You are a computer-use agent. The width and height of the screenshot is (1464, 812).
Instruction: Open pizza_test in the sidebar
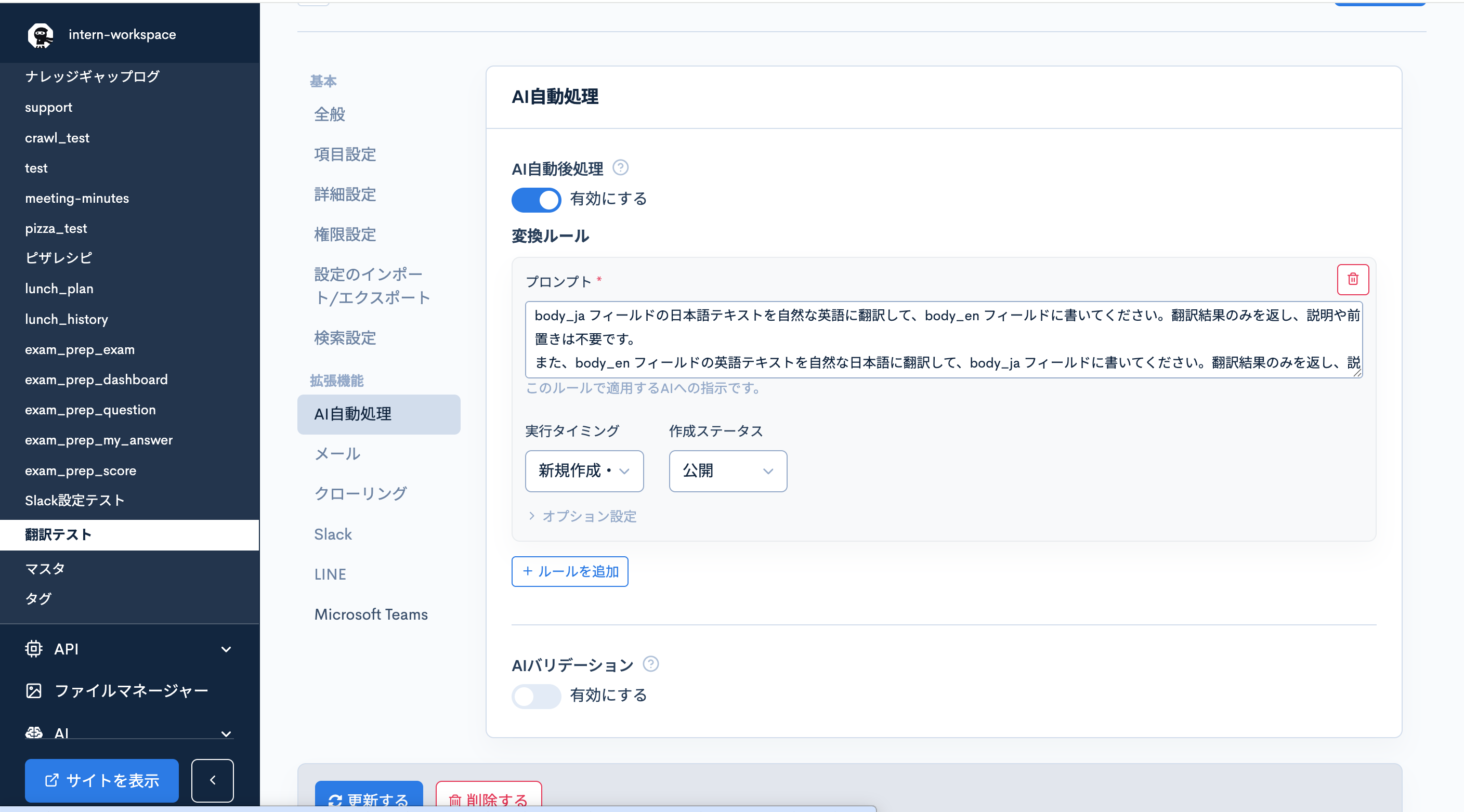(x=56, y=228)
